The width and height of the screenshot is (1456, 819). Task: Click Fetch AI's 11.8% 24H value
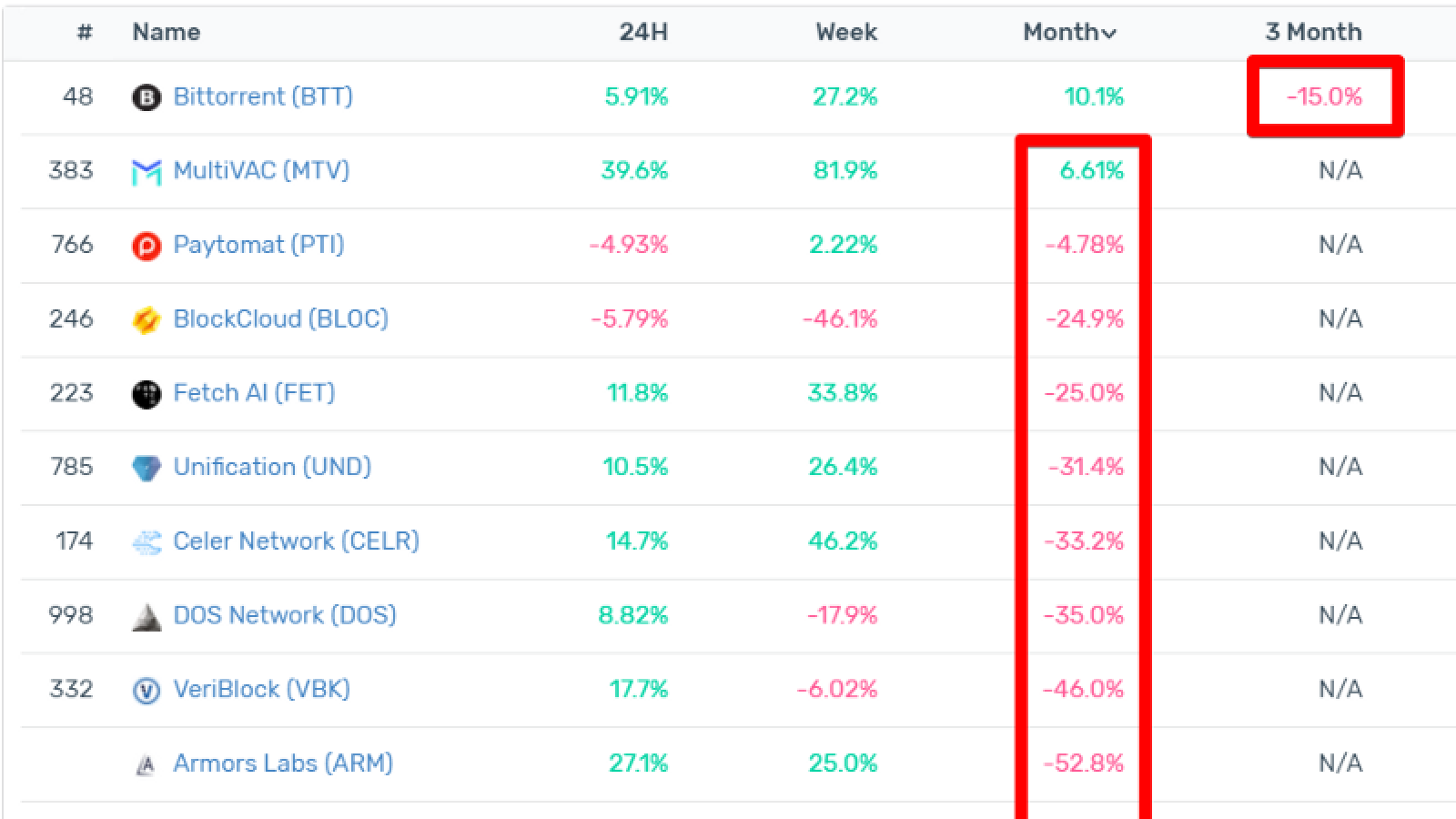tap(638, 393)
